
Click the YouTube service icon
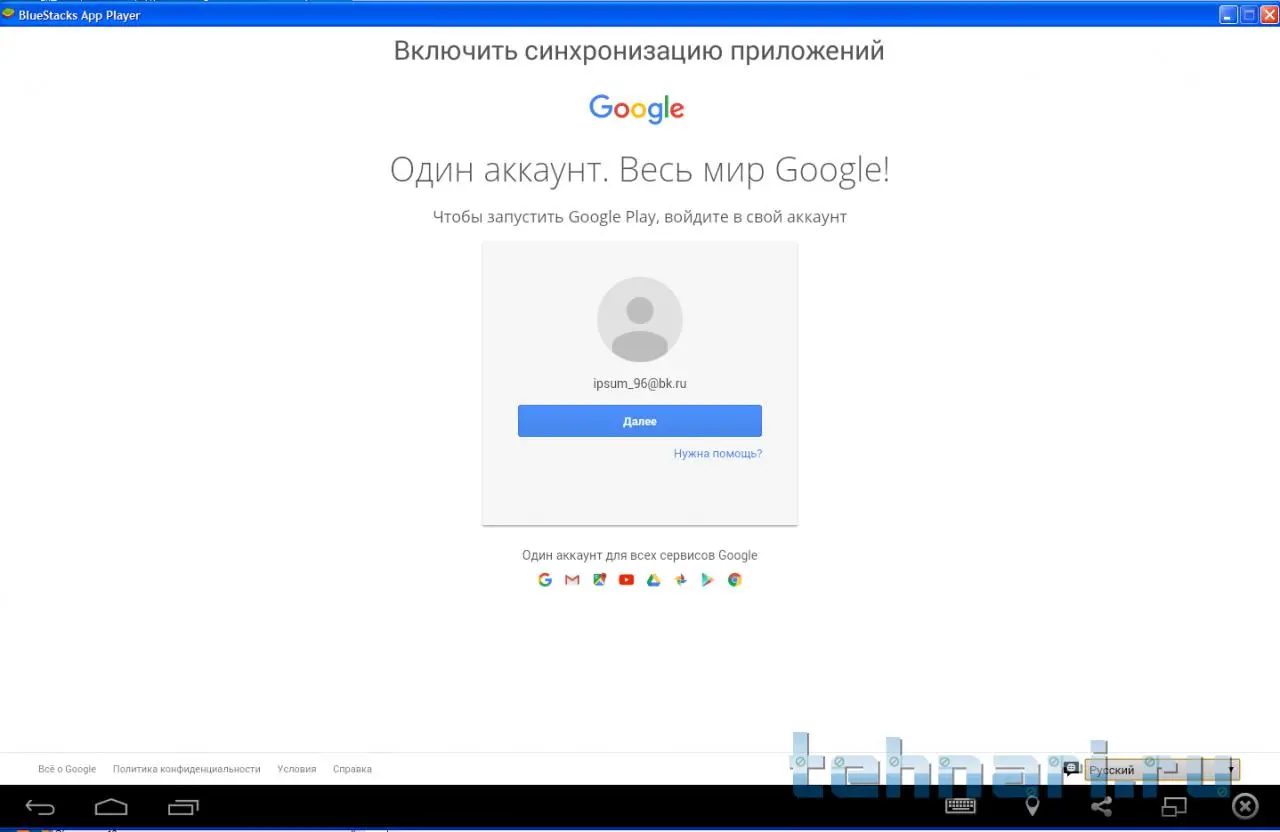point(626,580)
